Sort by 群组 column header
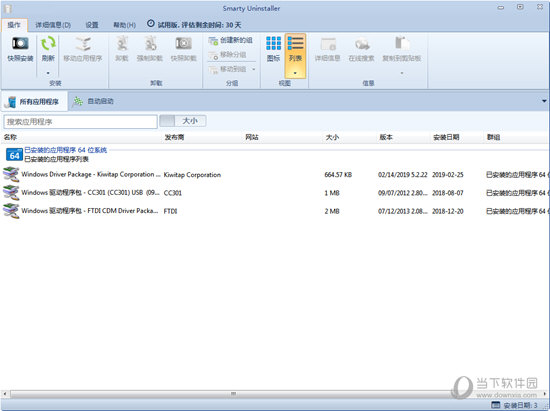 pos(493,137)
